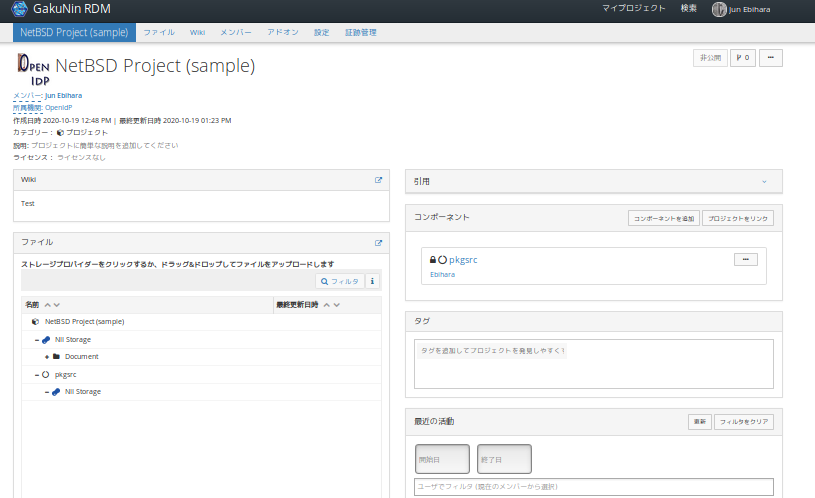Click the Wiki content text Test
The width and height of the screenshot is (815, 498).
pyautogui.click(x=28, y=204)
